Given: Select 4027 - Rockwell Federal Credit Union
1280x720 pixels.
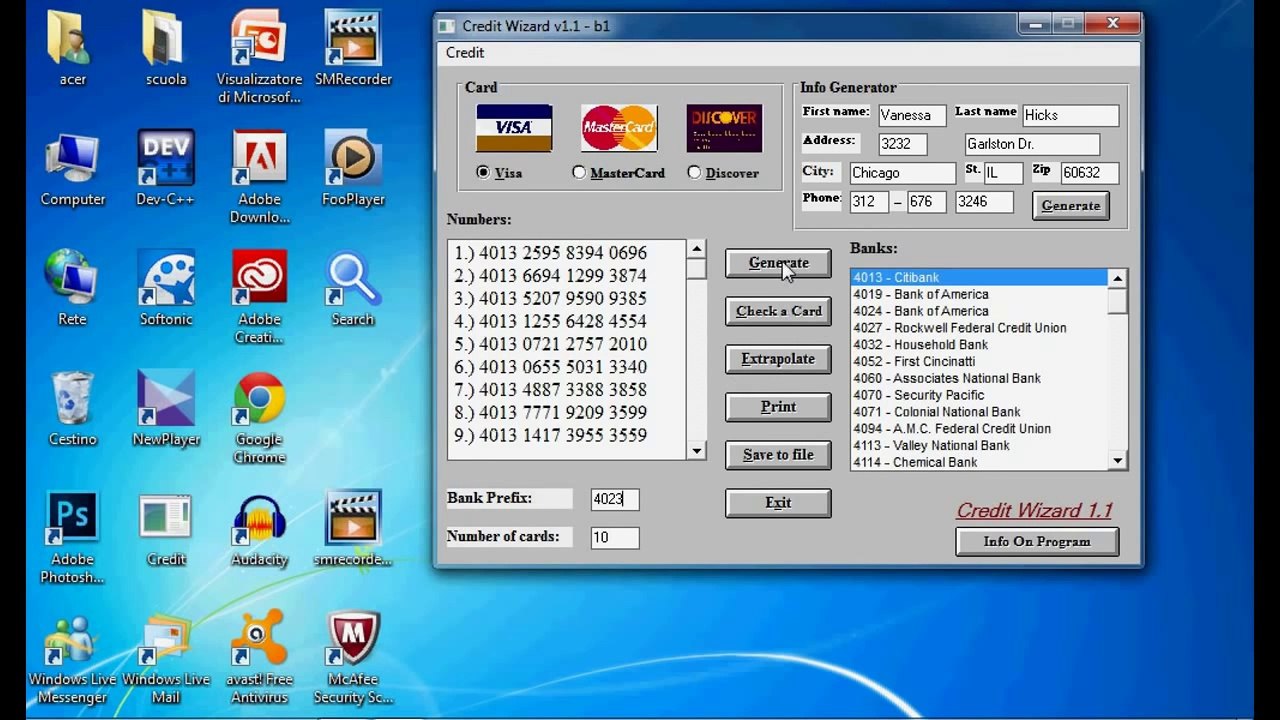Looking at the screenshot, I should tap(979, 328).
